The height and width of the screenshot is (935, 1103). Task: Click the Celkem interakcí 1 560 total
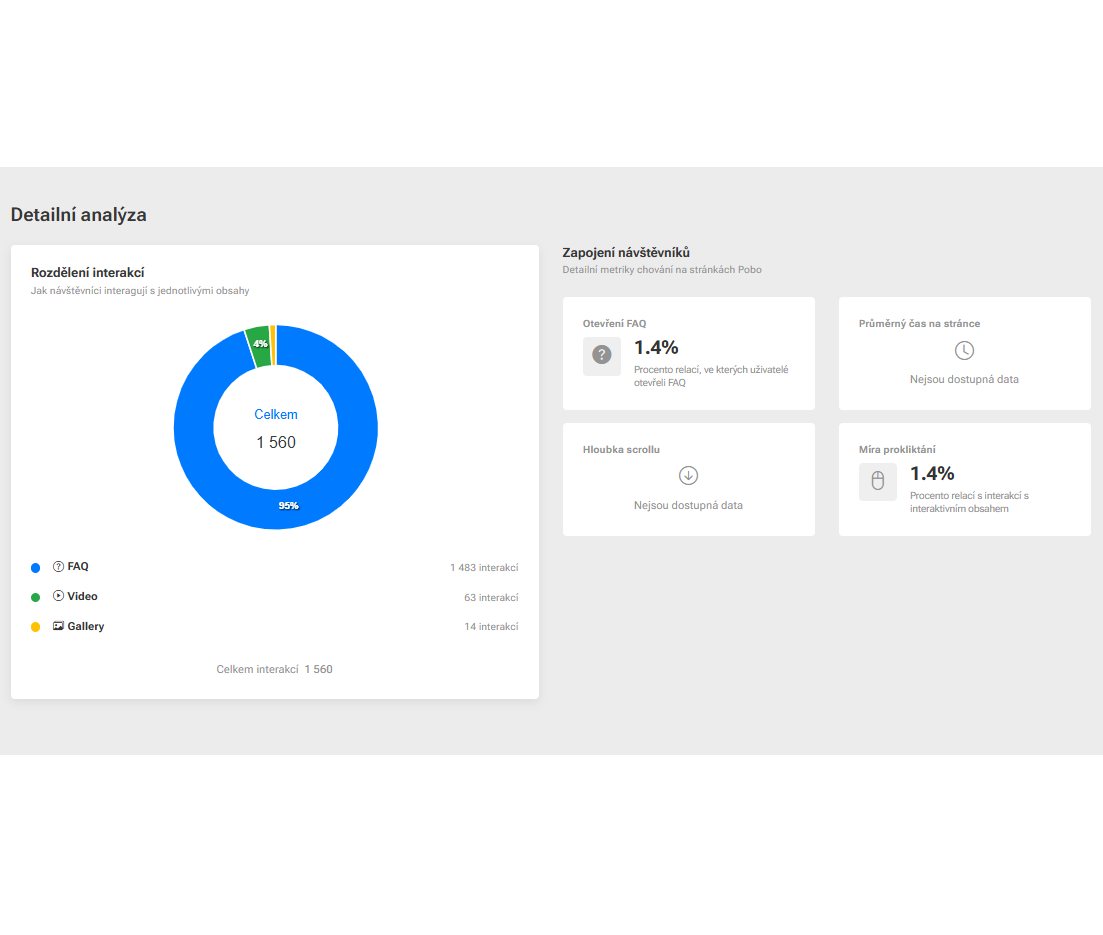click(x=274, y=668)
